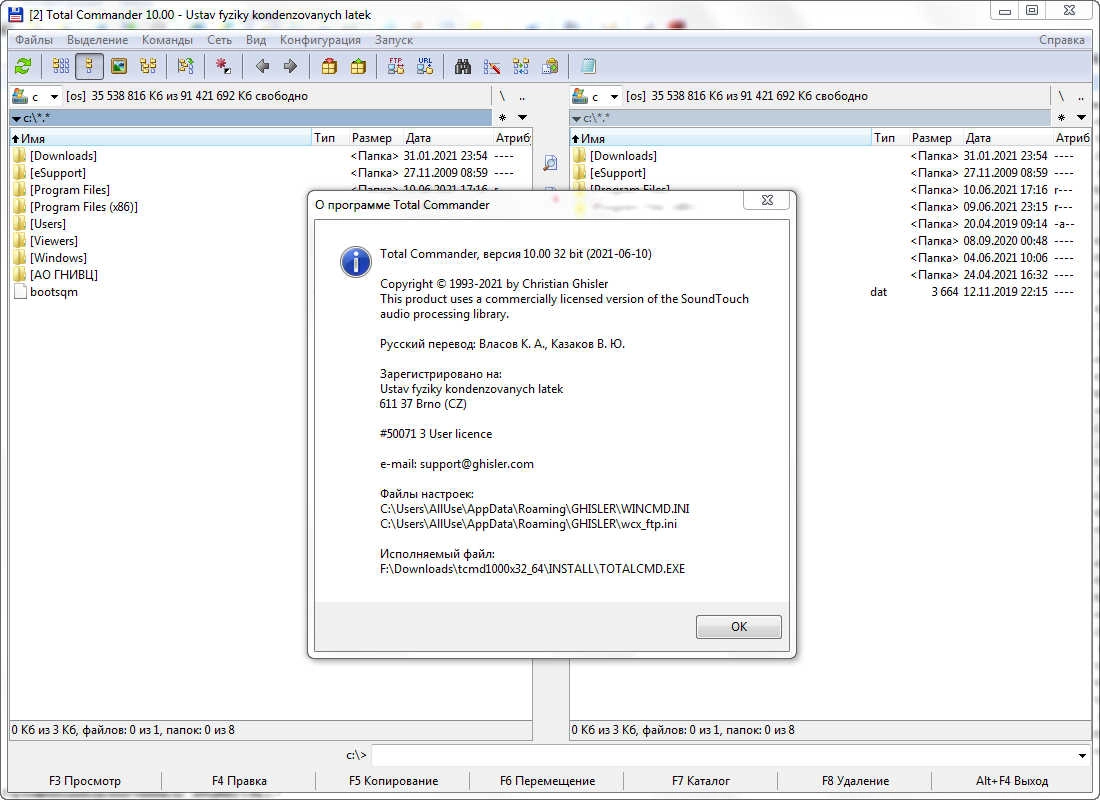Select [Viewers] folder in left panel
The height and width of the screenshot is (800, 1100).
pyautogui.click(x=53, y=241)
